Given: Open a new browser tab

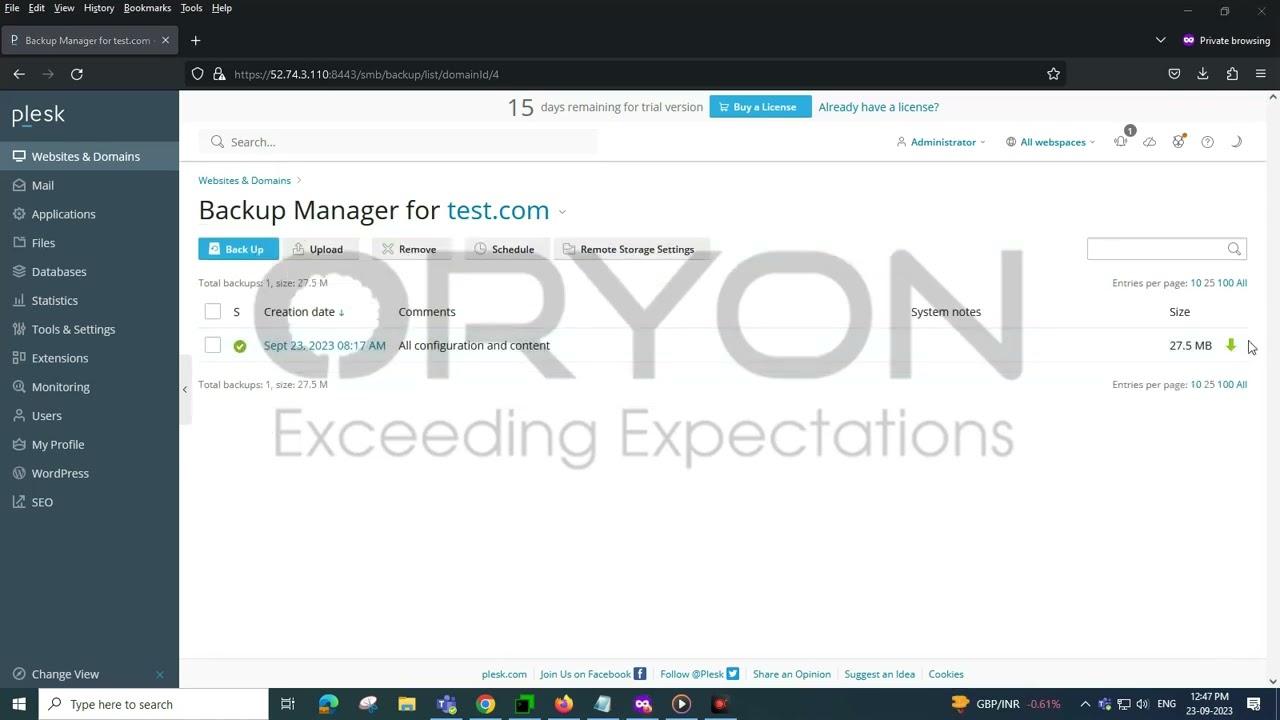Looking at the screenshot, I should (x=196, y=40).
